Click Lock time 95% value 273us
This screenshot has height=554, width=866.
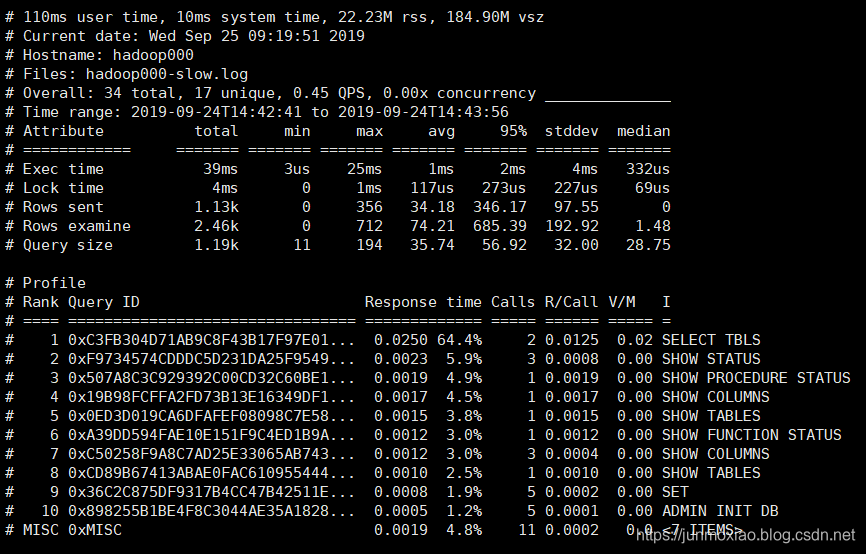tap(504, 188)
